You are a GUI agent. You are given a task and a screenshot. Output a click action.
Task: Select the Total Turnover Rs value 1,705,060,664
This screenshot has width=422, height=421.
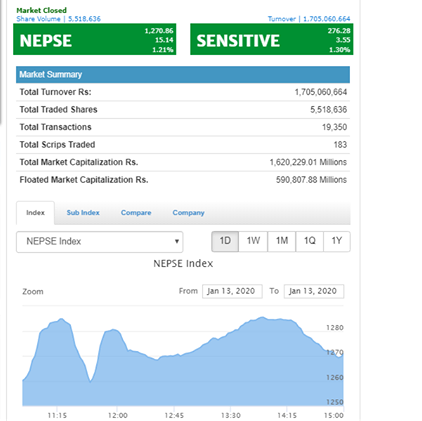tap(321, 92)
